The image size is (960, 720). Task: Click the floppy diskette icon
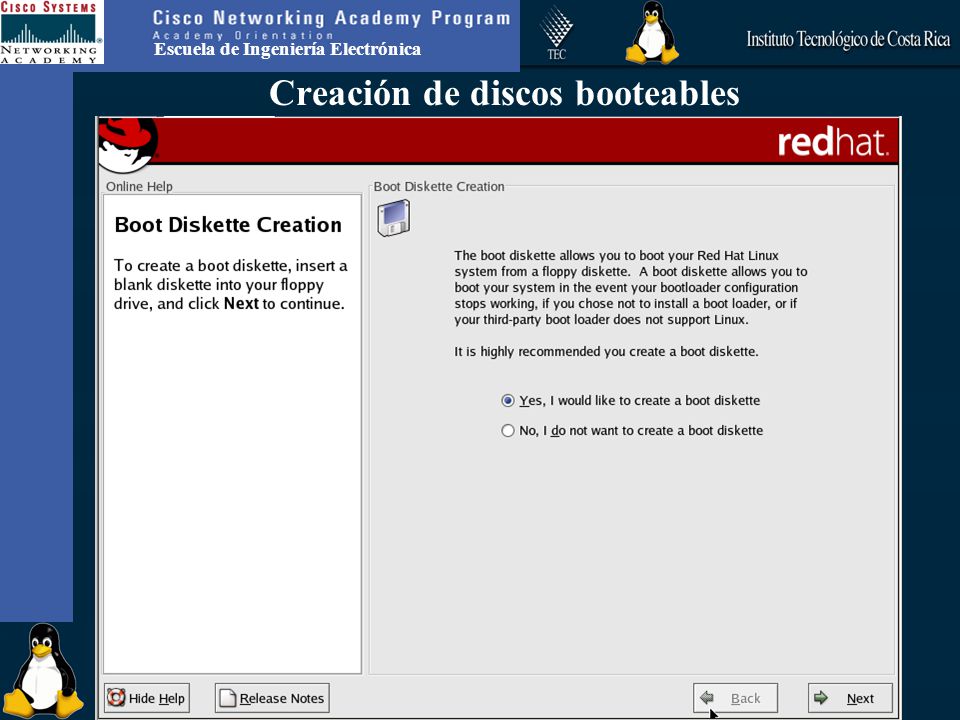click(394, 218)
